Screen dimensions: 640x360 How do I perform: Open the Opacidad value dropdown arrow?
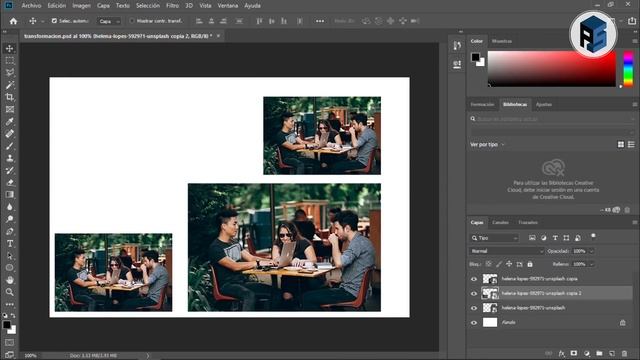coord(591,251)
